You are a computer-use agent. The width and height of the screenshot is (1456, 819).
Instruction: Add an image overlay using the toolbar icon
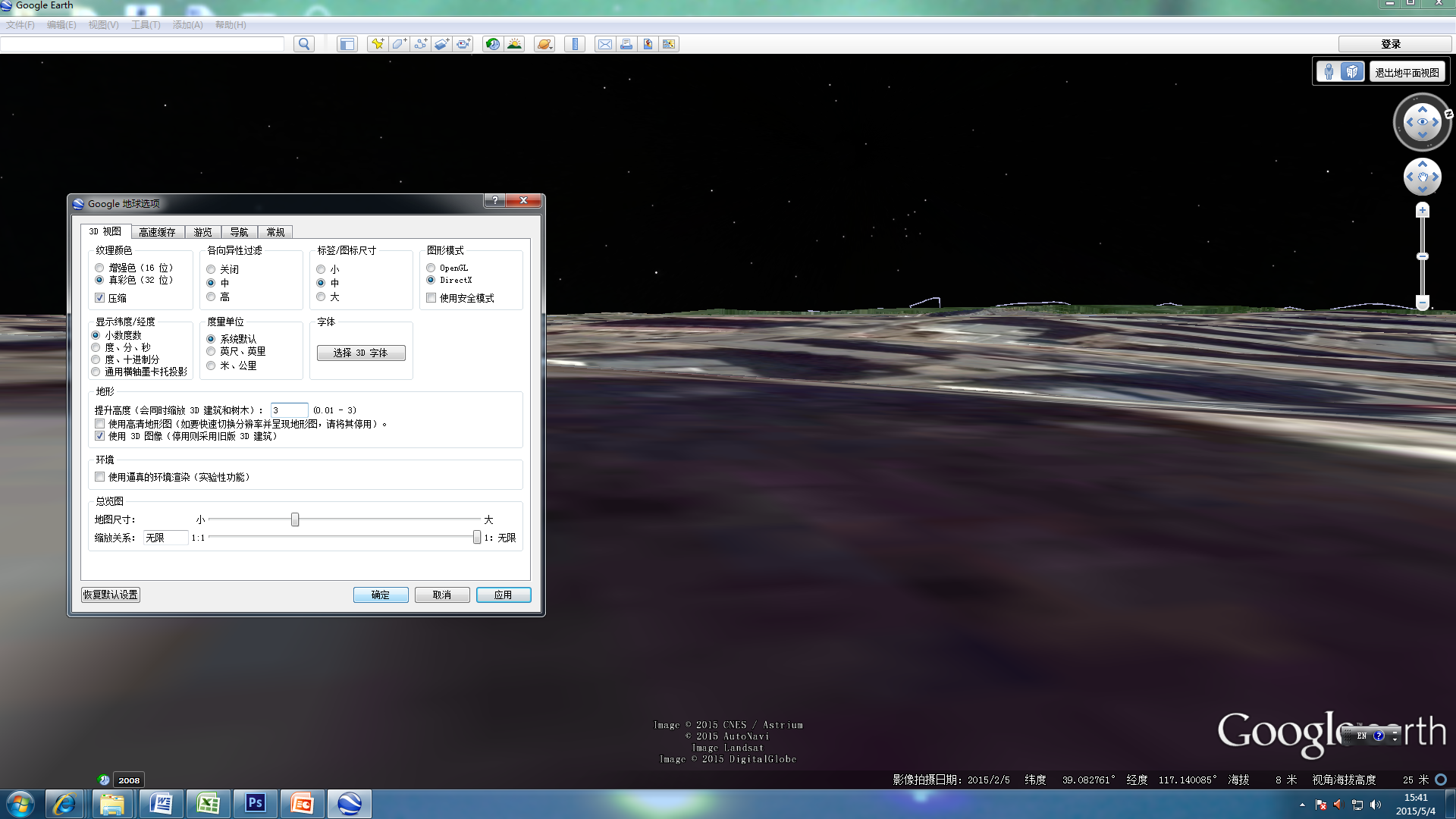pos(442,44)
